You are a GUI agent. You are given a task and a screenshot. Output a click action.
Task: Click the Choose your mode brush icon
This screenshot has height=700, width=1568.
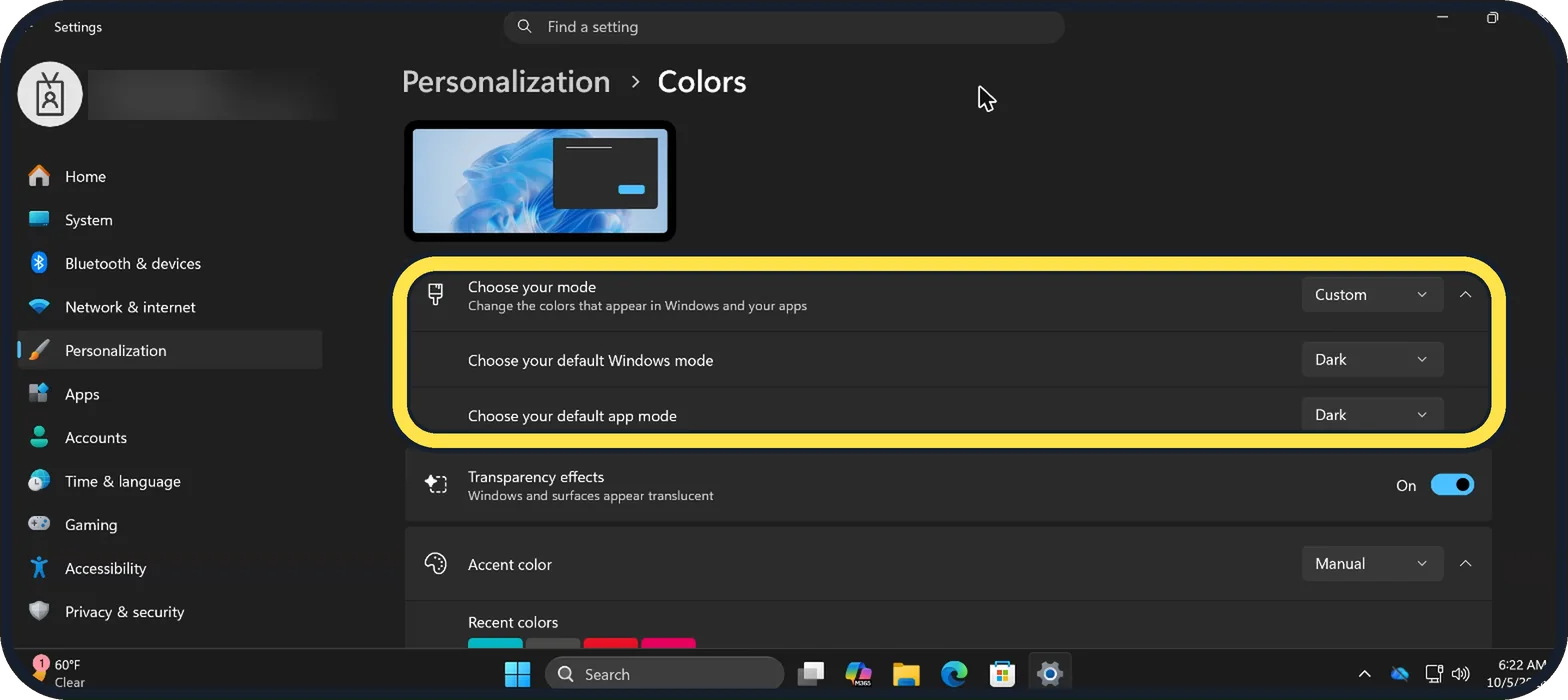pos(435,295)
